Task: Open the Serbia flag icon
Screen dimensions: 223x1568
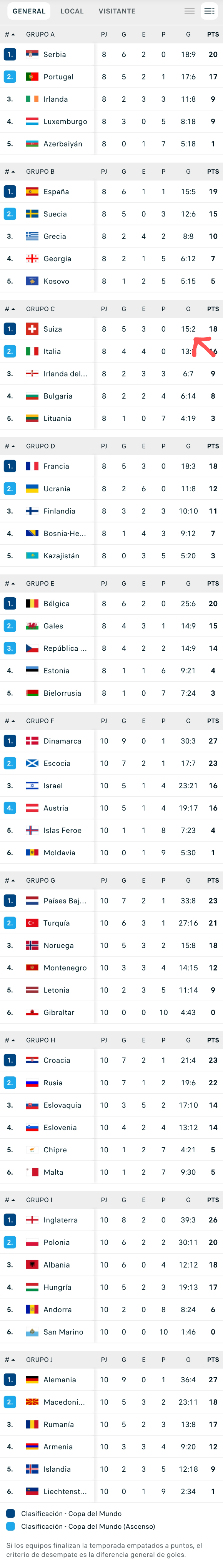Action: pos(32,54)
